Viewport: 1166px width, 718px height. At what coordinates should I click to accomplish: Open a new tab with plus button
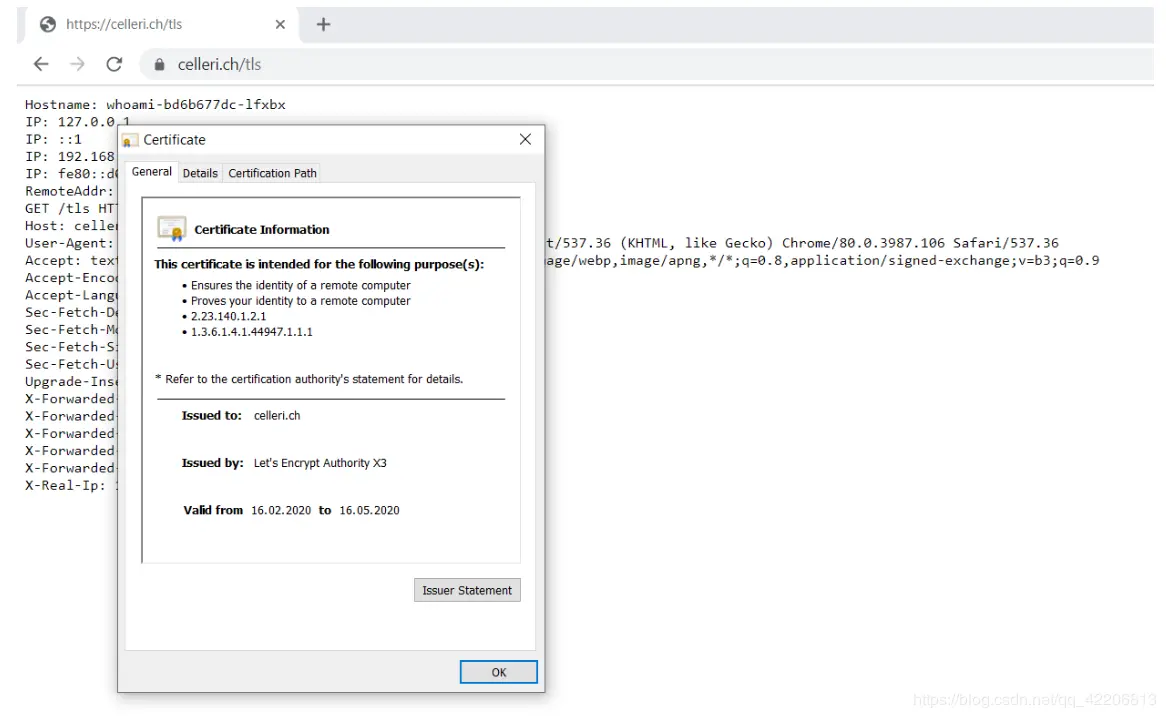tap(323, 25)
